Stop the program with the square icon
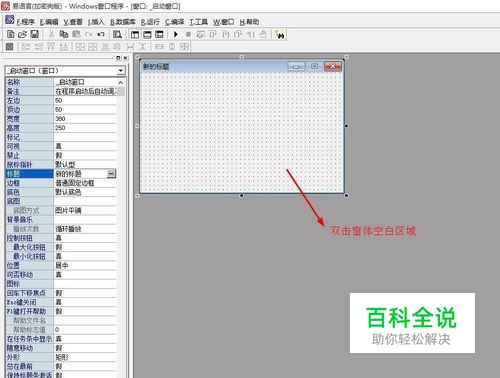This screenshot has height=378, width=500. [188, 34]
